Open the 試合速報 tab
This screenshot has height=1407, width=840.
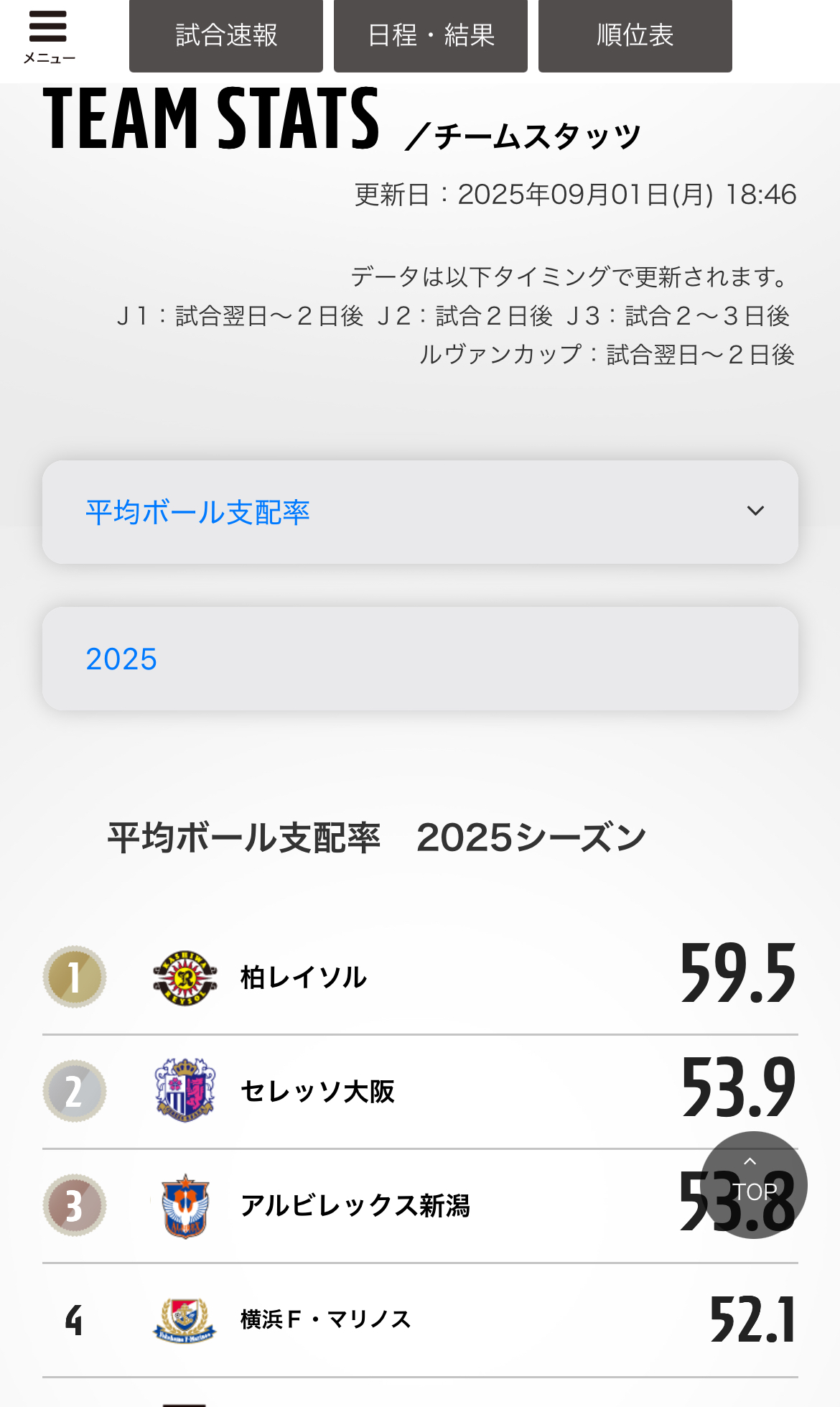tap(226, 36)
